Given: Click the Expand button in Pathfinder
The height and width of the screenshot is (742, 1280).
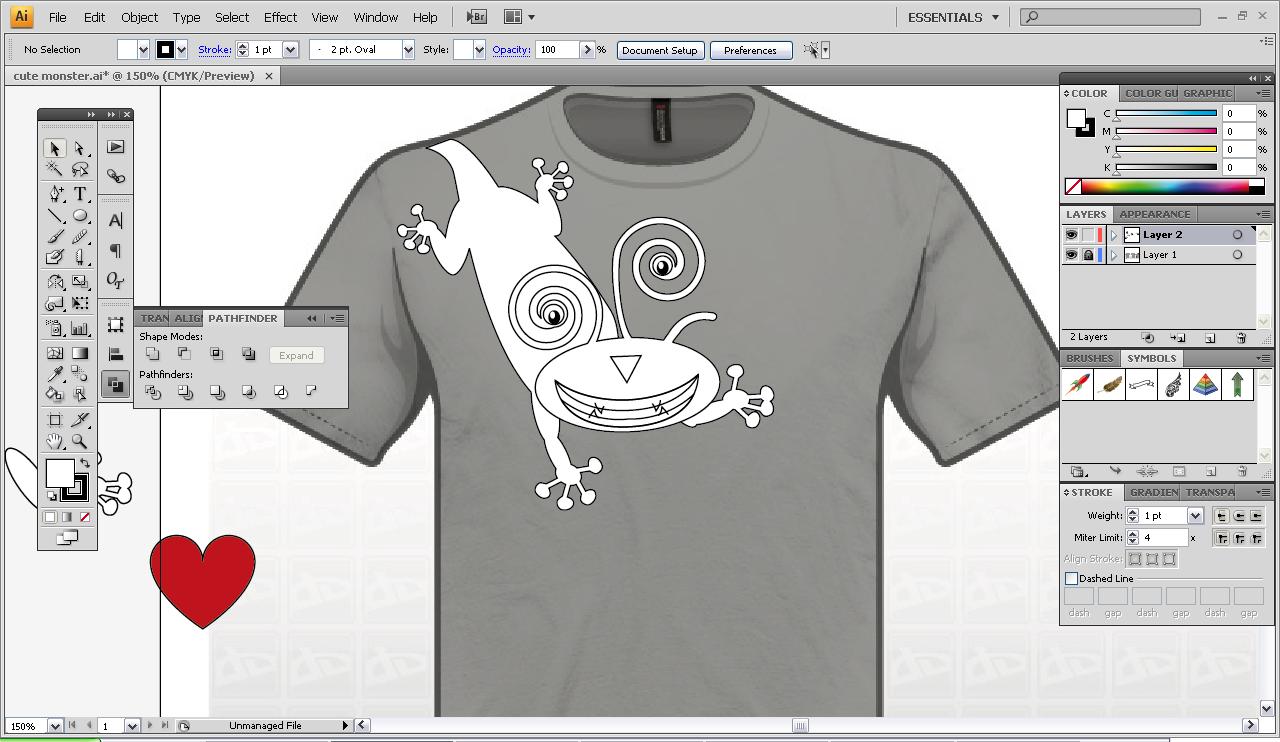Looking at the screenshot, I should (x=296, y=355).
